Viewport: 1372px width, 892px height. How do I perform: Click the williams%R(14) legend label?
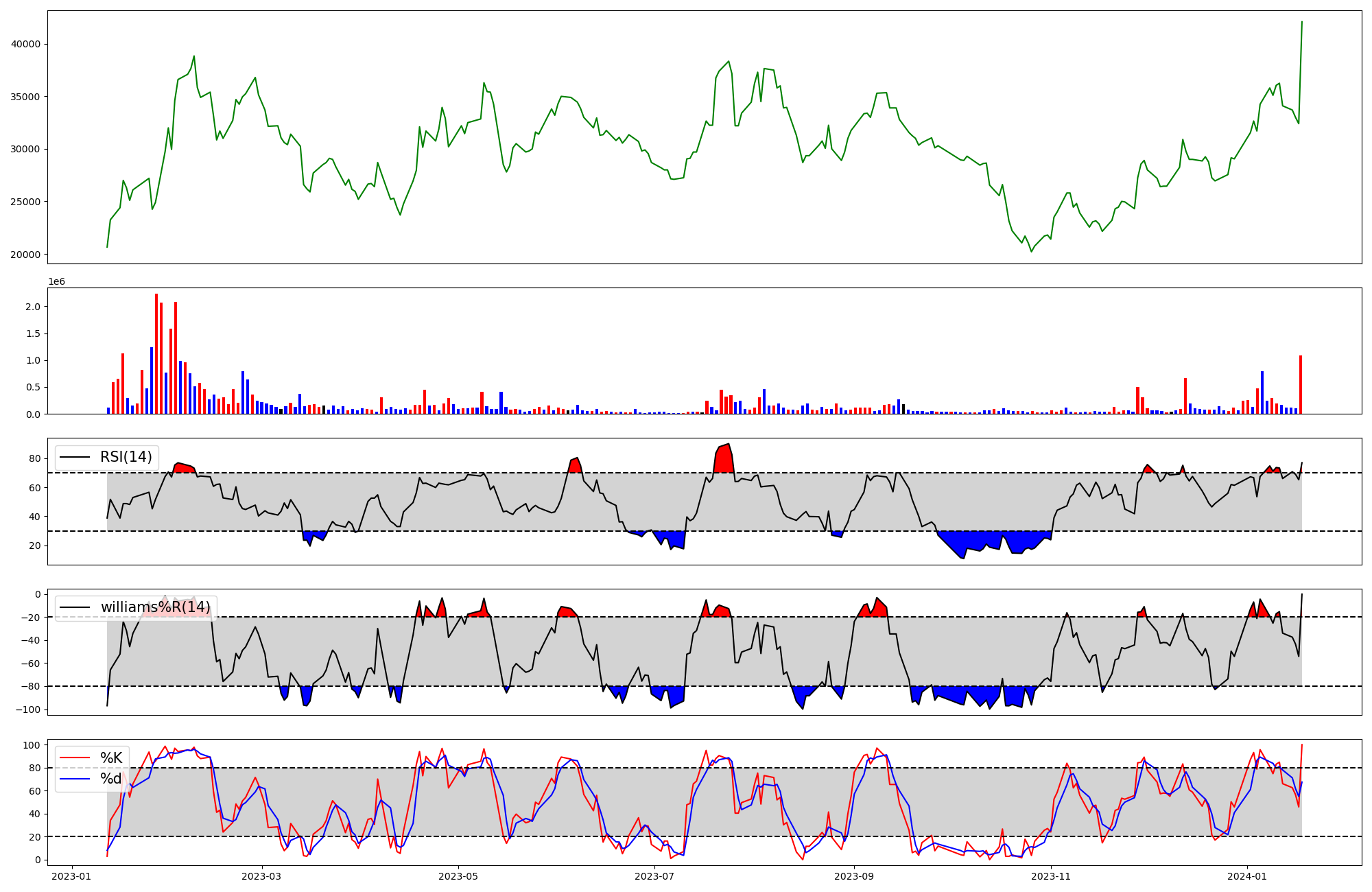coord(155,607)
